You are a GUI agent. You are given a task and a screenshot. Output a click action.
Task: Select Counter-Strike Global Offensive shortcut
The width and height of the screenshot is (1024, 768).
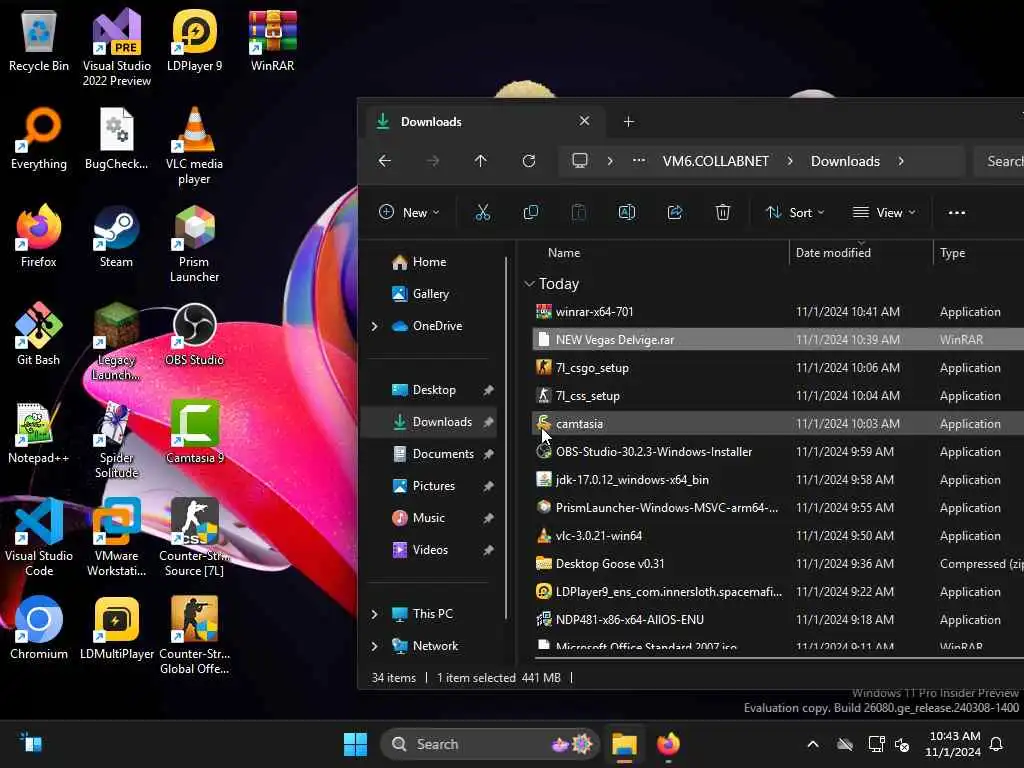point(195,635)
